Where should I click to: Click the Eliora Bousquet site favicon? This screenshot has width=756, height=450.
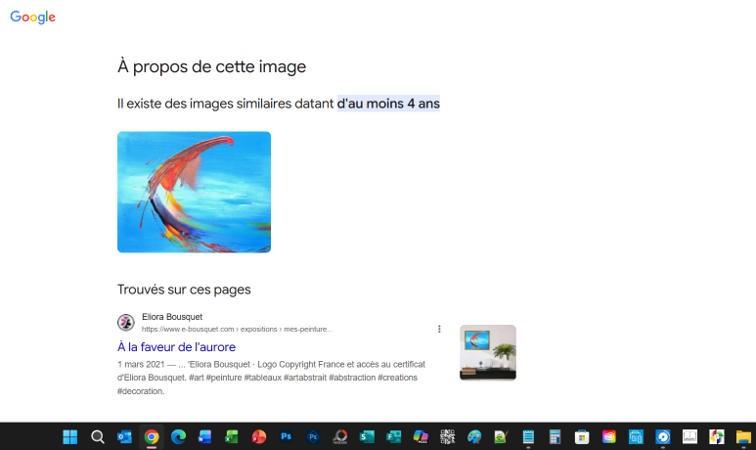click(126, 322)
